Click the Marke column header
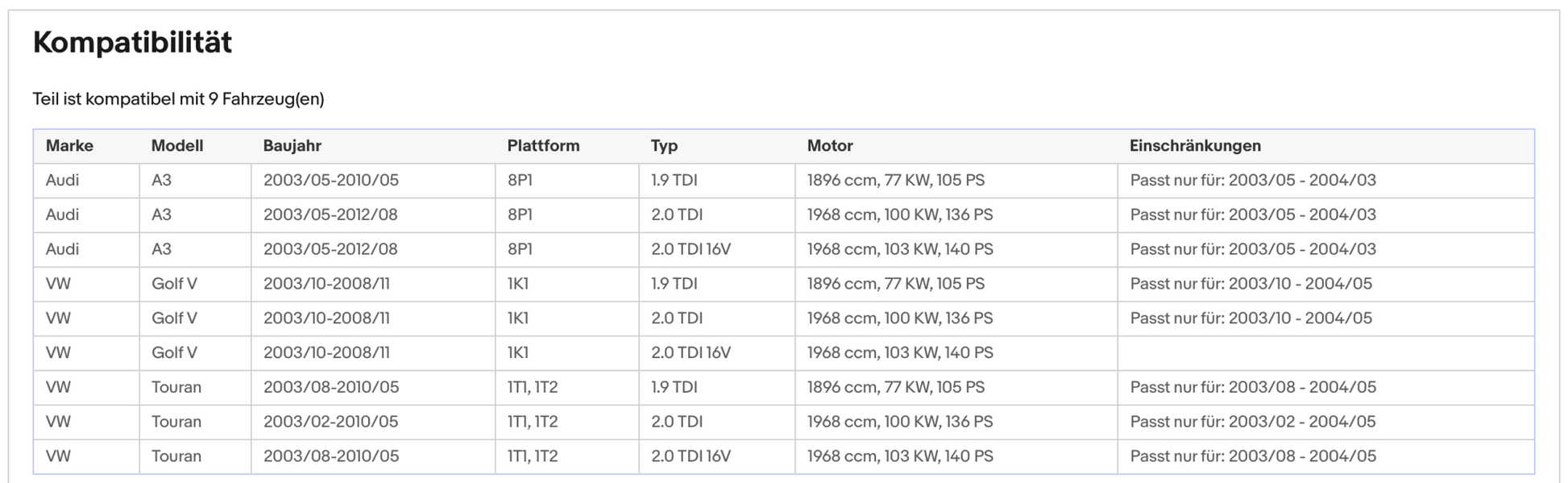This screenshot has height=483, width=1568. pos(69,146)
